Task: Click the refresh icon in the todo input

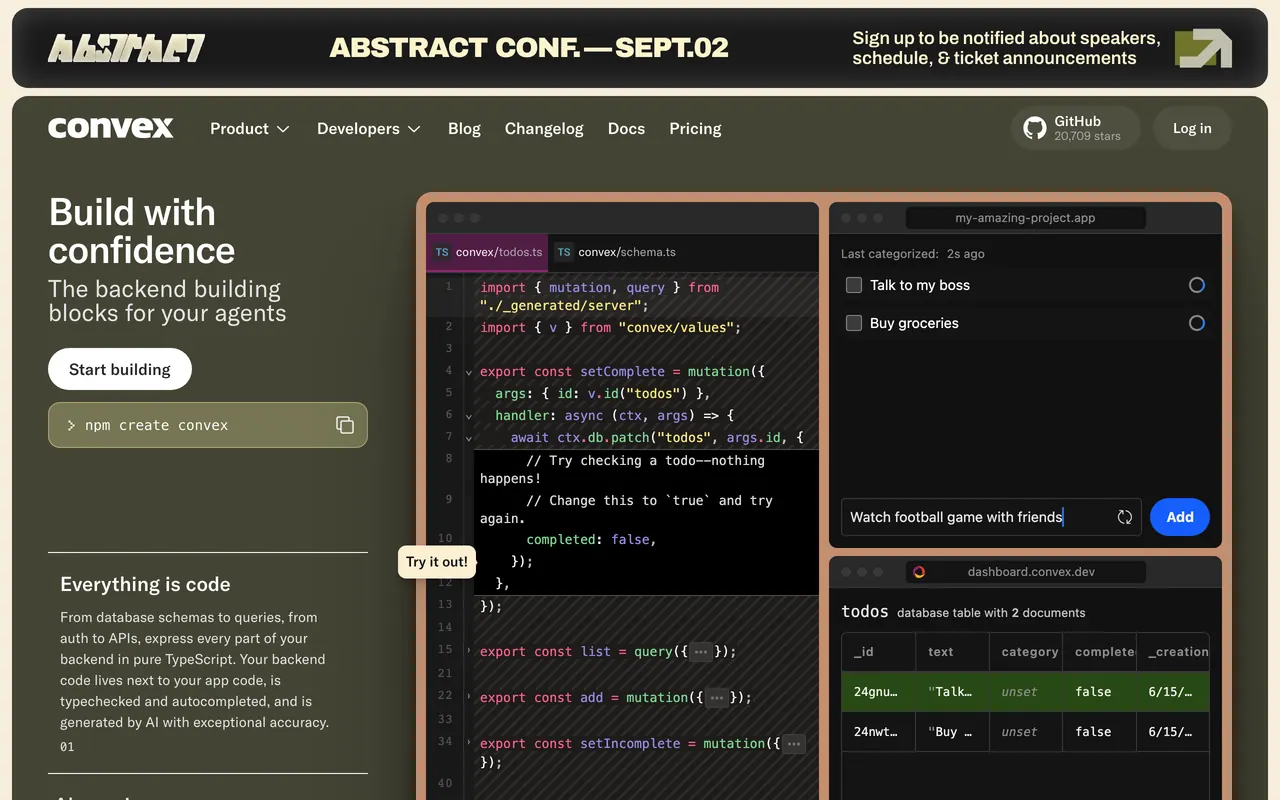Action: coord(1125,517)
